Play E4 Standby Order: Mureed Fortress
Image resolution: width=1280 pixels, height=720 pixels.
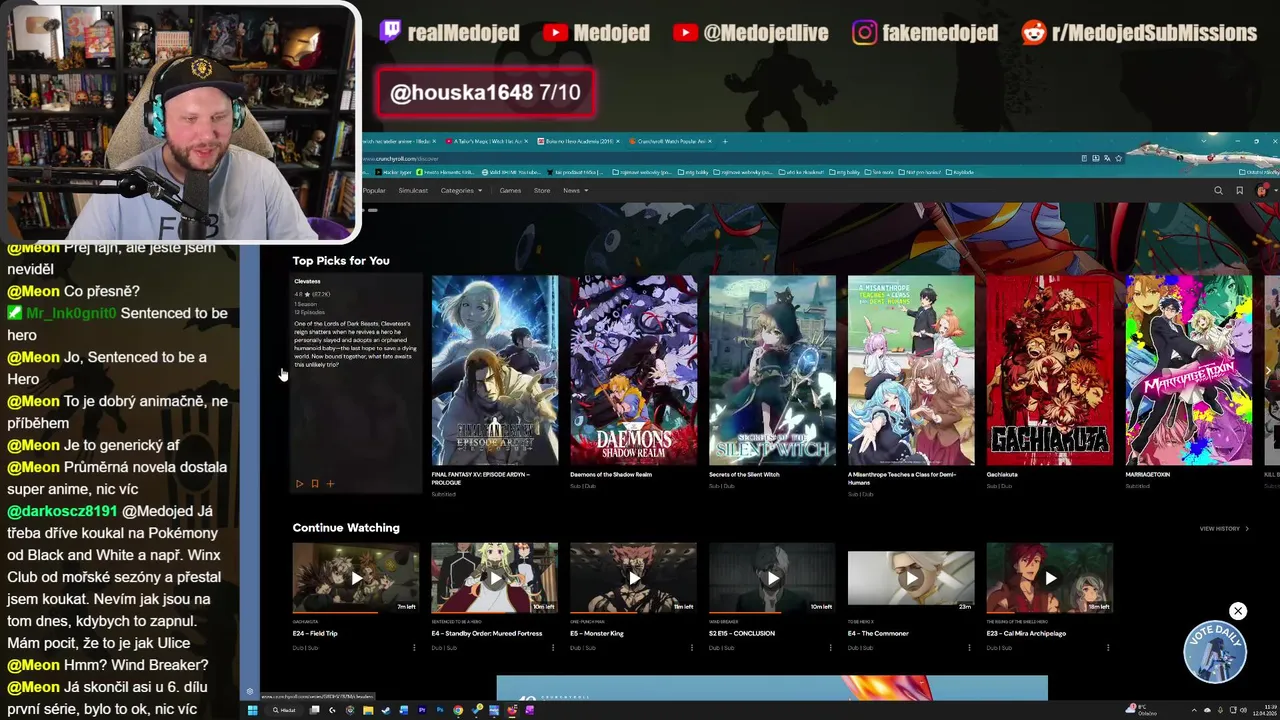click(x=495, y=578)
